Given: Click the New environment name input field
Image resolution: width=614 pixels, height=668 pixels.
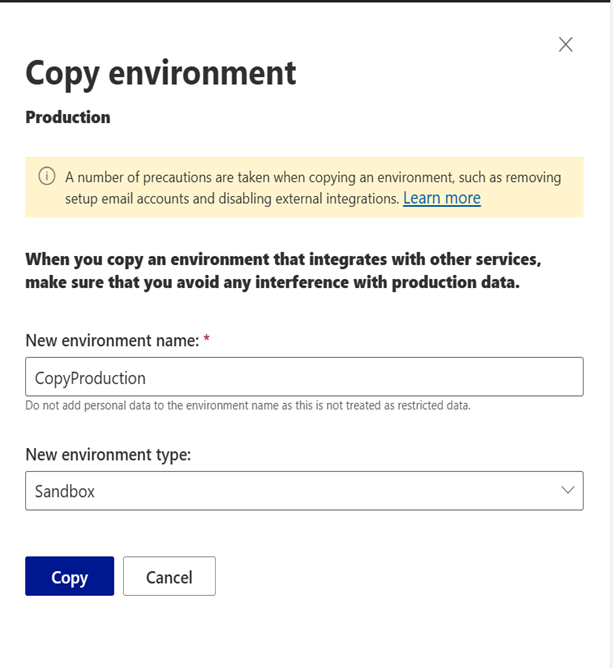Looking at the screenshot, I should (304, 378).
